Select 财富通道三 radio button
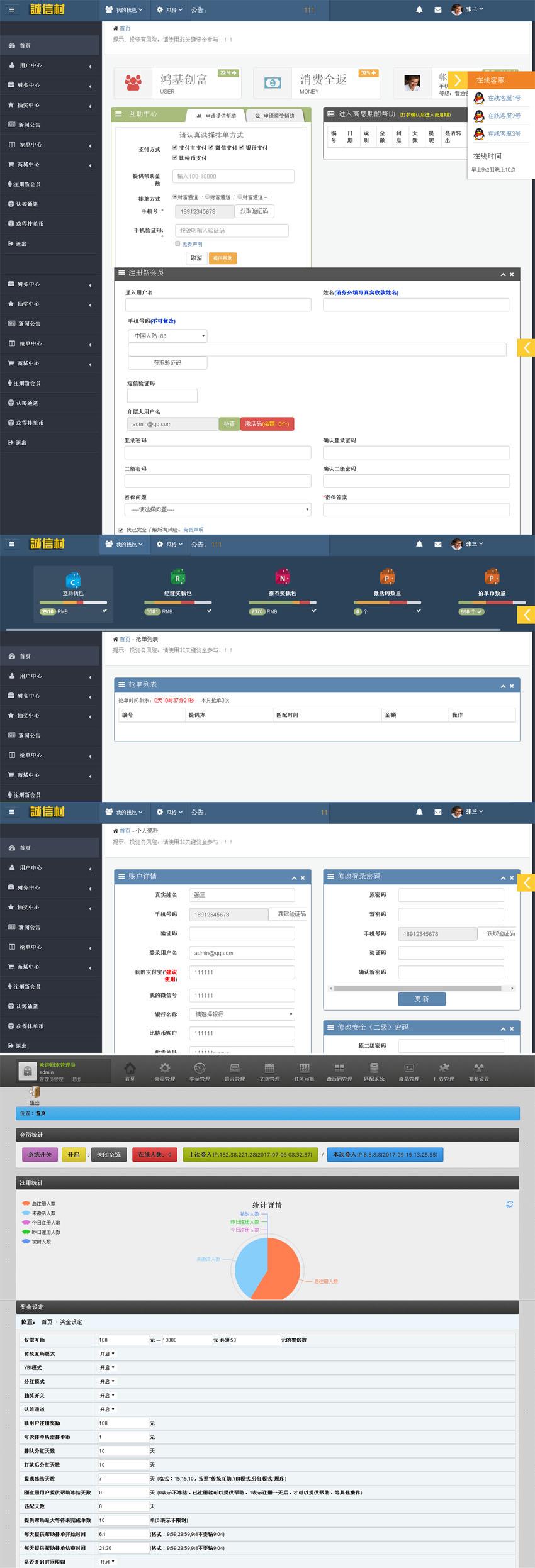 coord(240,197)
